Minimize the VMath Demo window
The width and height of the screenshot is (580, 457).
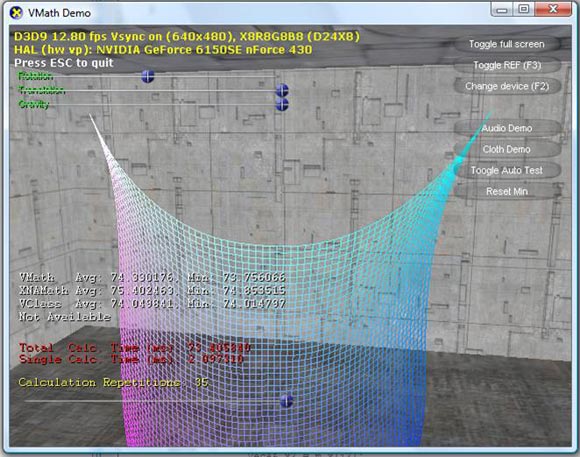point(502,10)
